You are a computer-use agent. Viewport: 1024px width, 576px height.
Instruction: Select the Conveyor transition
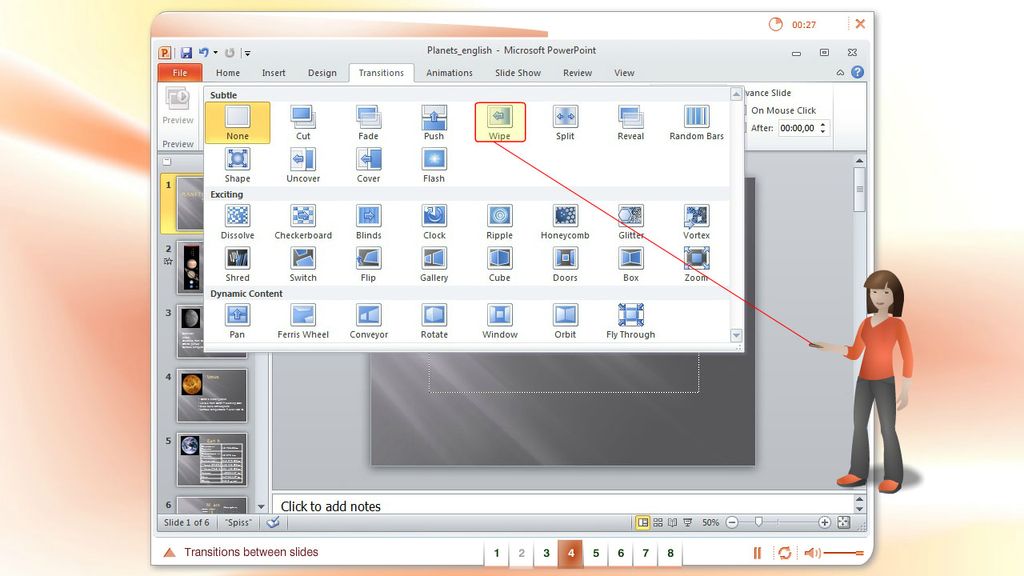(x=368, y=321)
